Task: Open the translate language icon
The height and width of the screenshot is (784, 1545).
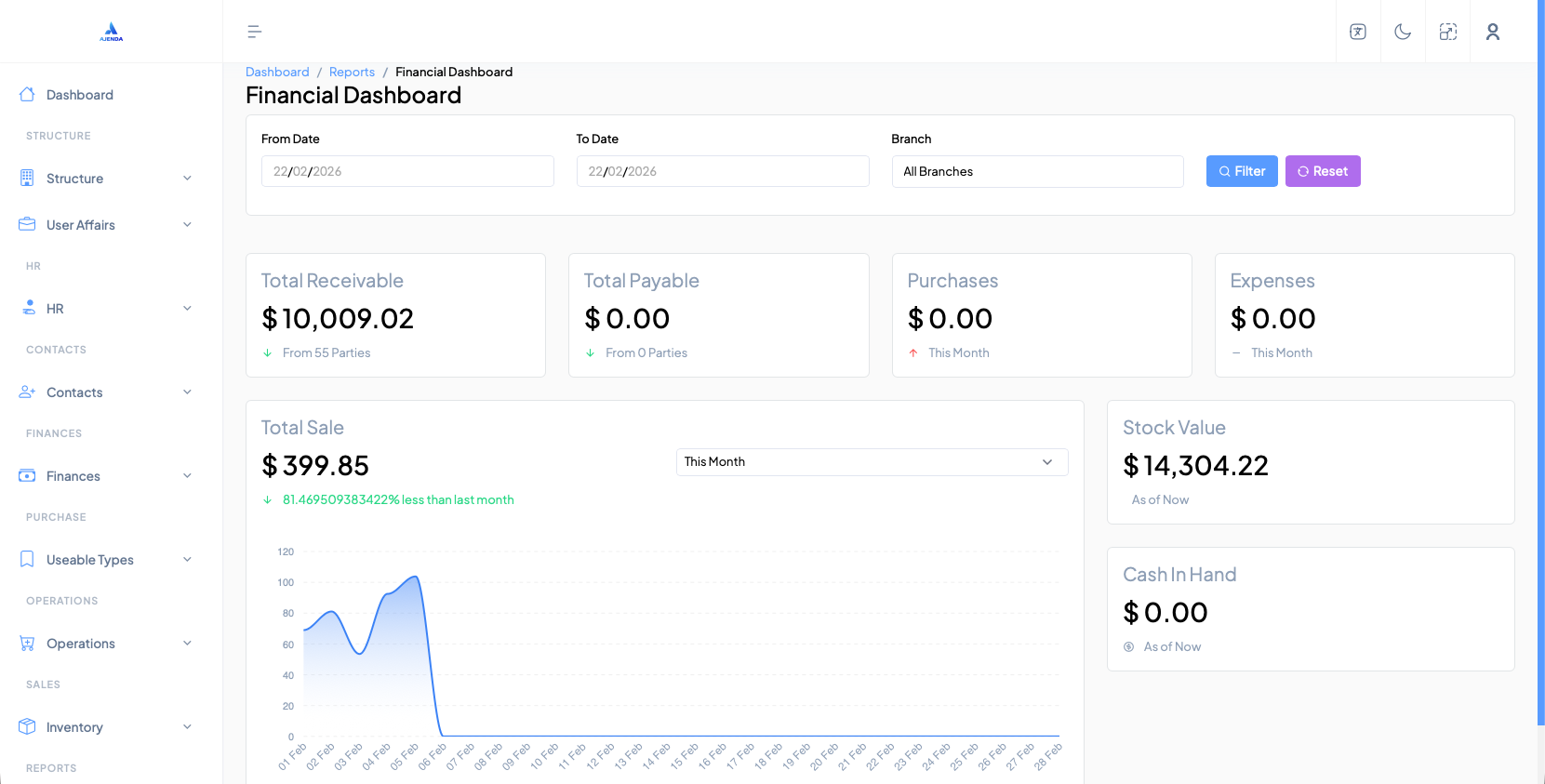Action: coord(1358,32)
